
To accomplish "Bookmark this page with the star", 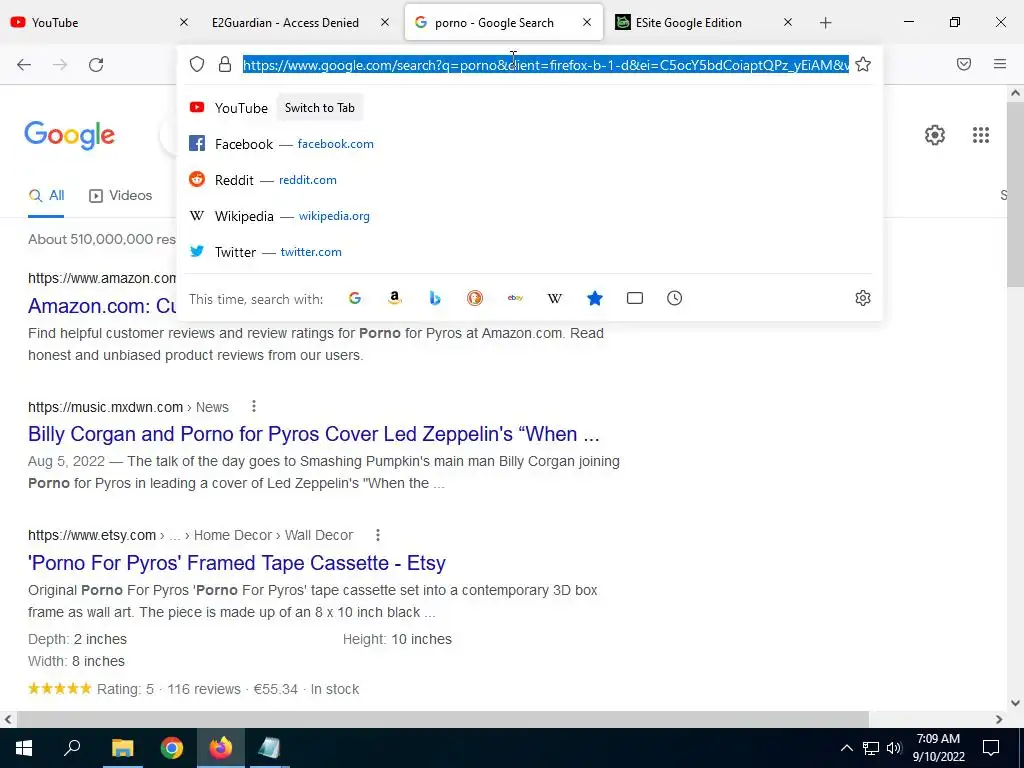I will pyautogui.click(x=863, y=64).
